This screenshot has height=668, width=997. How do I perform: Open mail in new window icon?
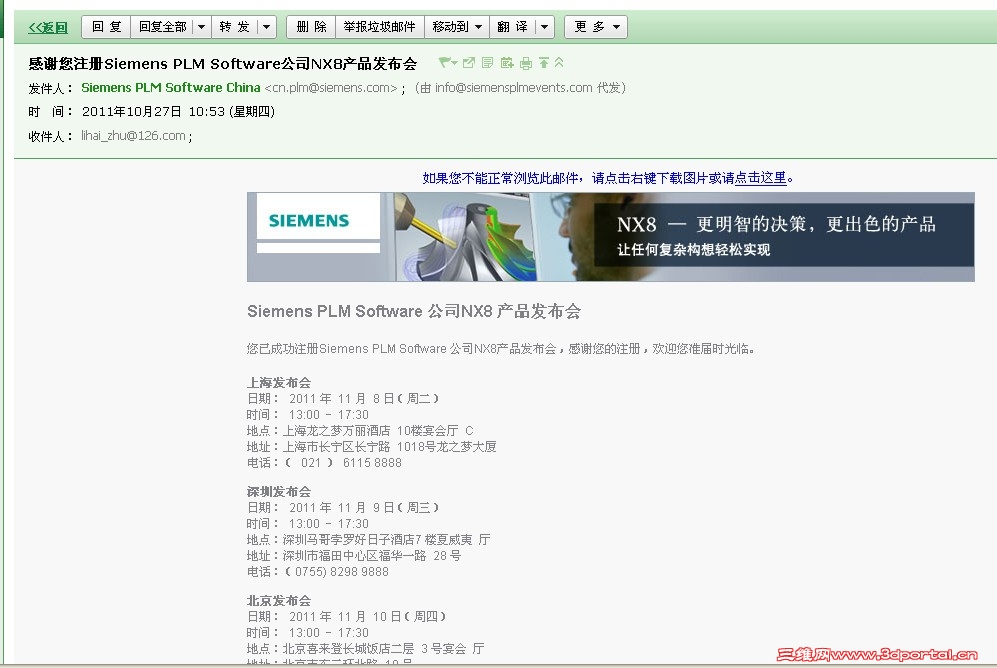(x=469, y=62)
